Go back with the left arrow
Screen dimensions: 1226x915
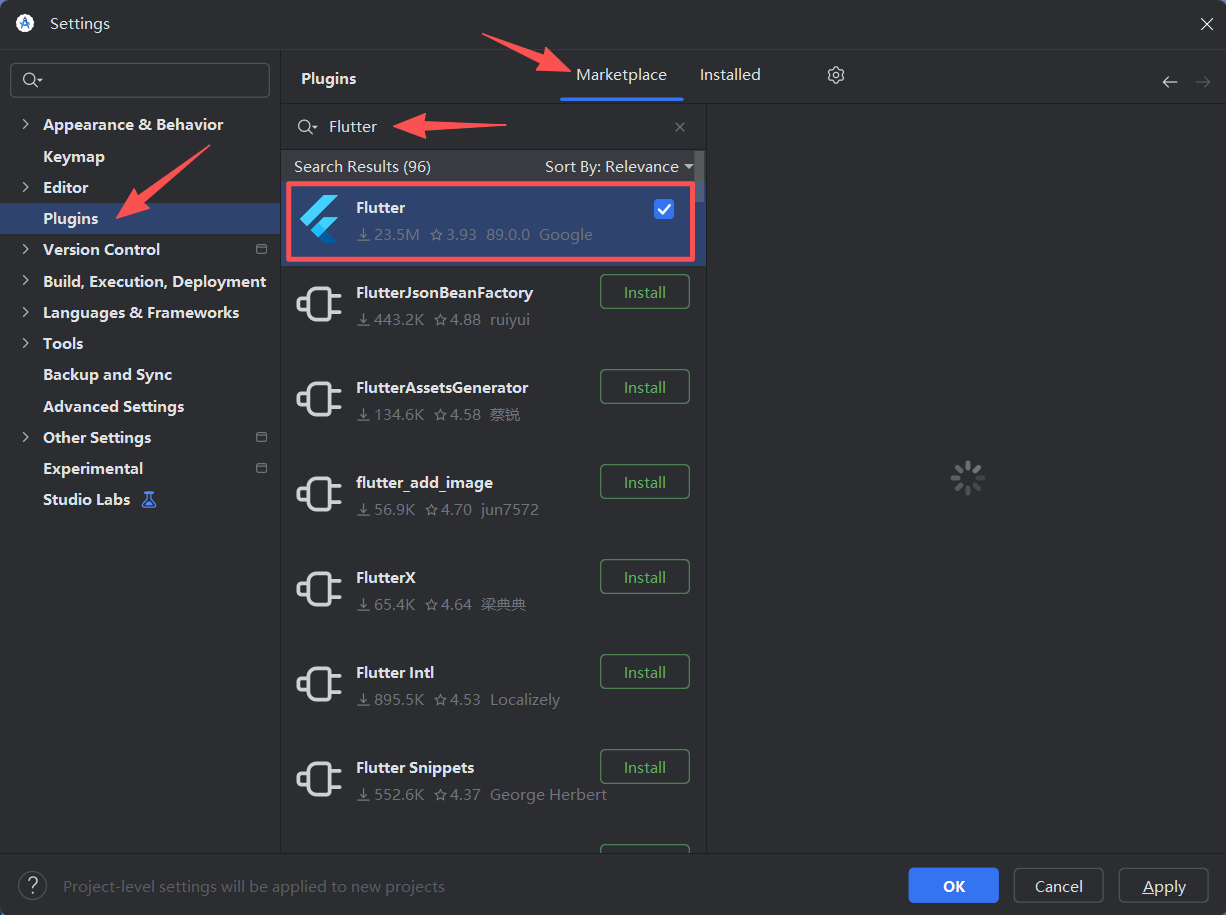coord(1170,82)
